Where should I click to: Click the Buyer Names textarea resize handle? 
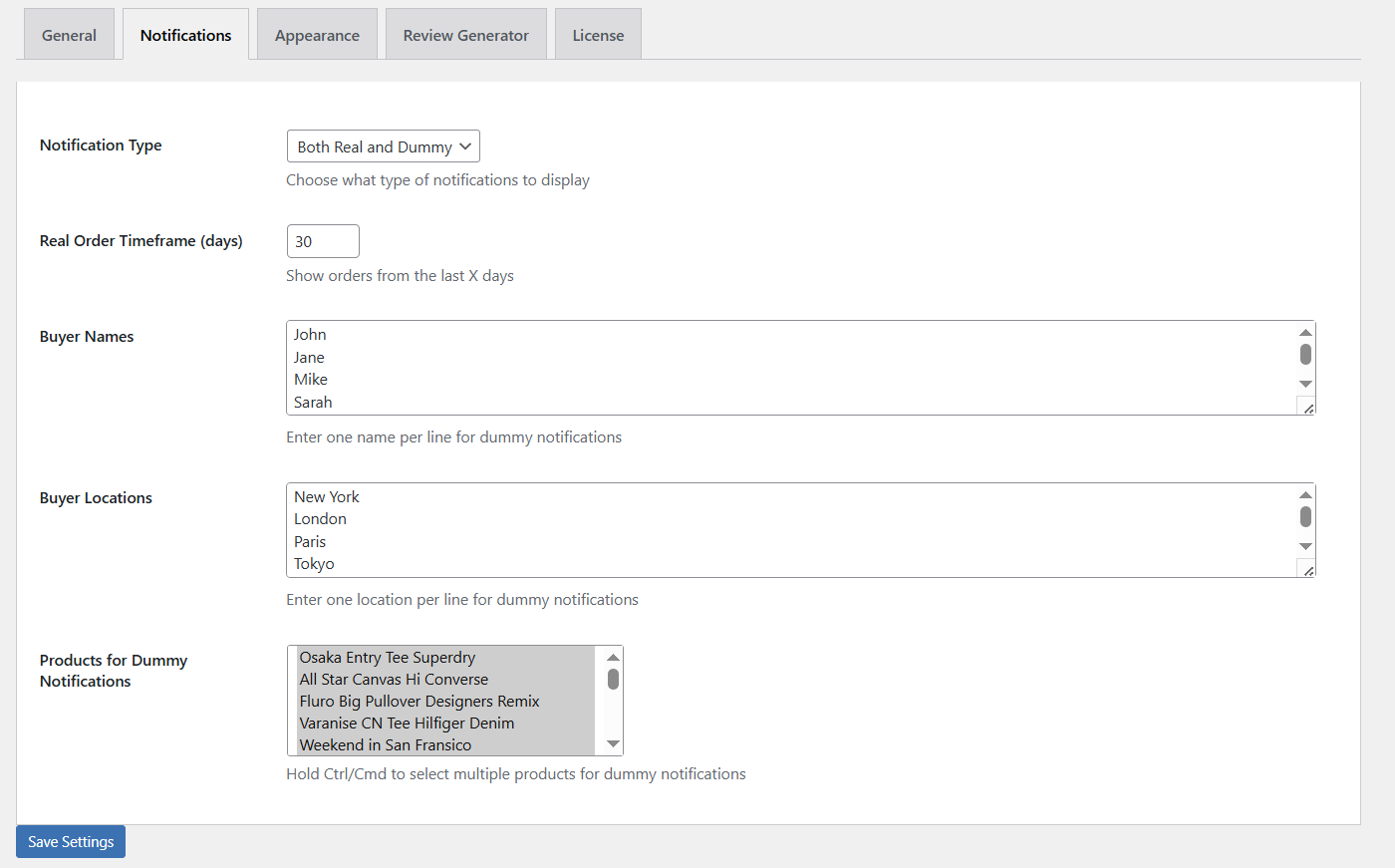pos(1306,407)
